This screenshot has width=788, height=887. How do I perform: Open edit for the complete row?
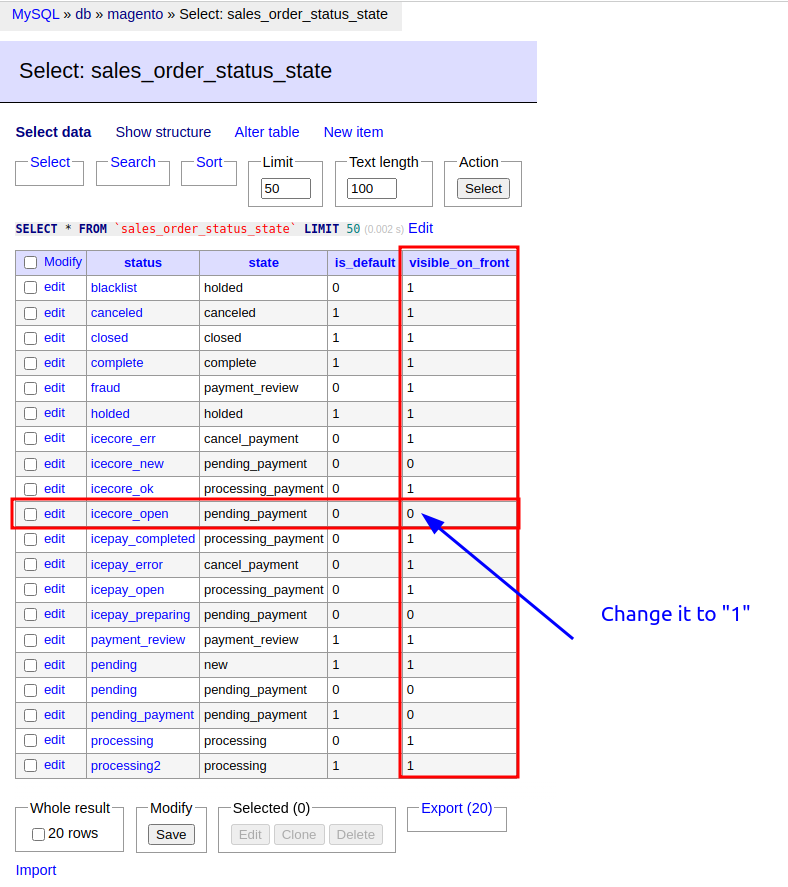(54, 363)
